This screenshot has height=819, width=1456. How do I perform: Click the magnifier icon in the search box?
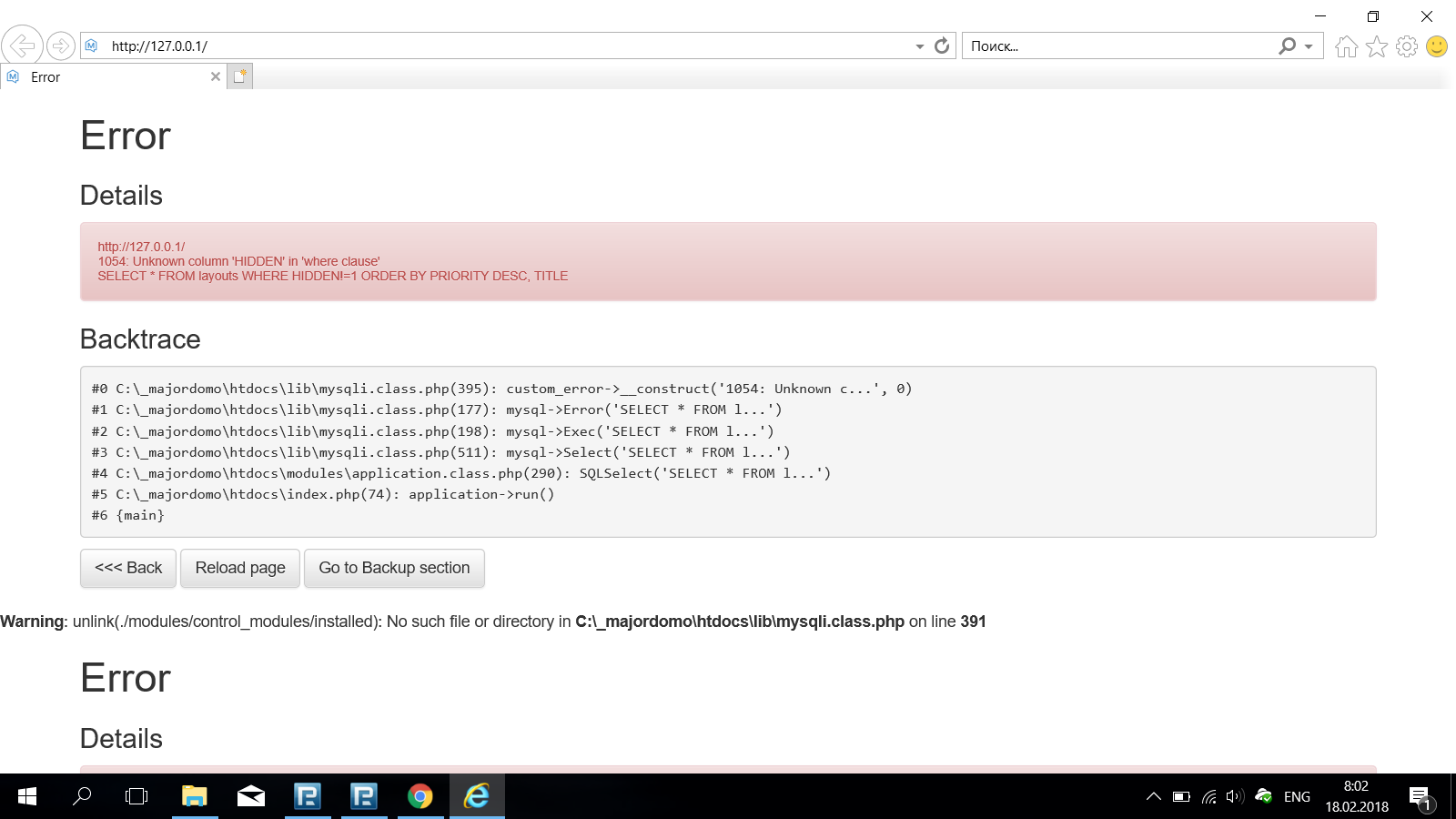click(x=1287, y=45)
